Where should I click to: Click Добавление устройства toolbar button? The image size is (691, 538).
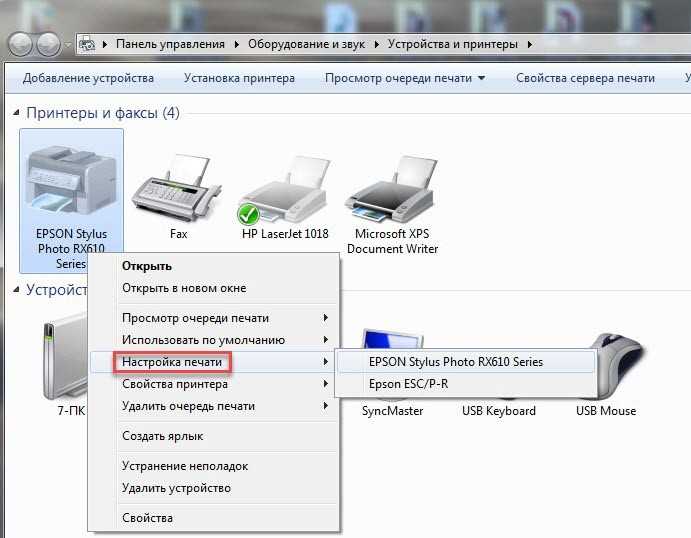click(88, 78)
